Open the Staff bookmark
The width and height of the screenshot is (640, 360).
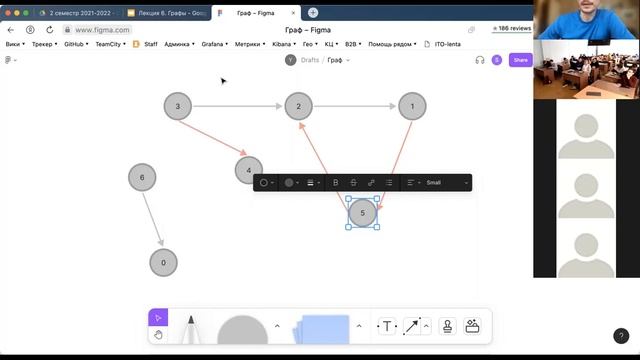pos(145,44)
